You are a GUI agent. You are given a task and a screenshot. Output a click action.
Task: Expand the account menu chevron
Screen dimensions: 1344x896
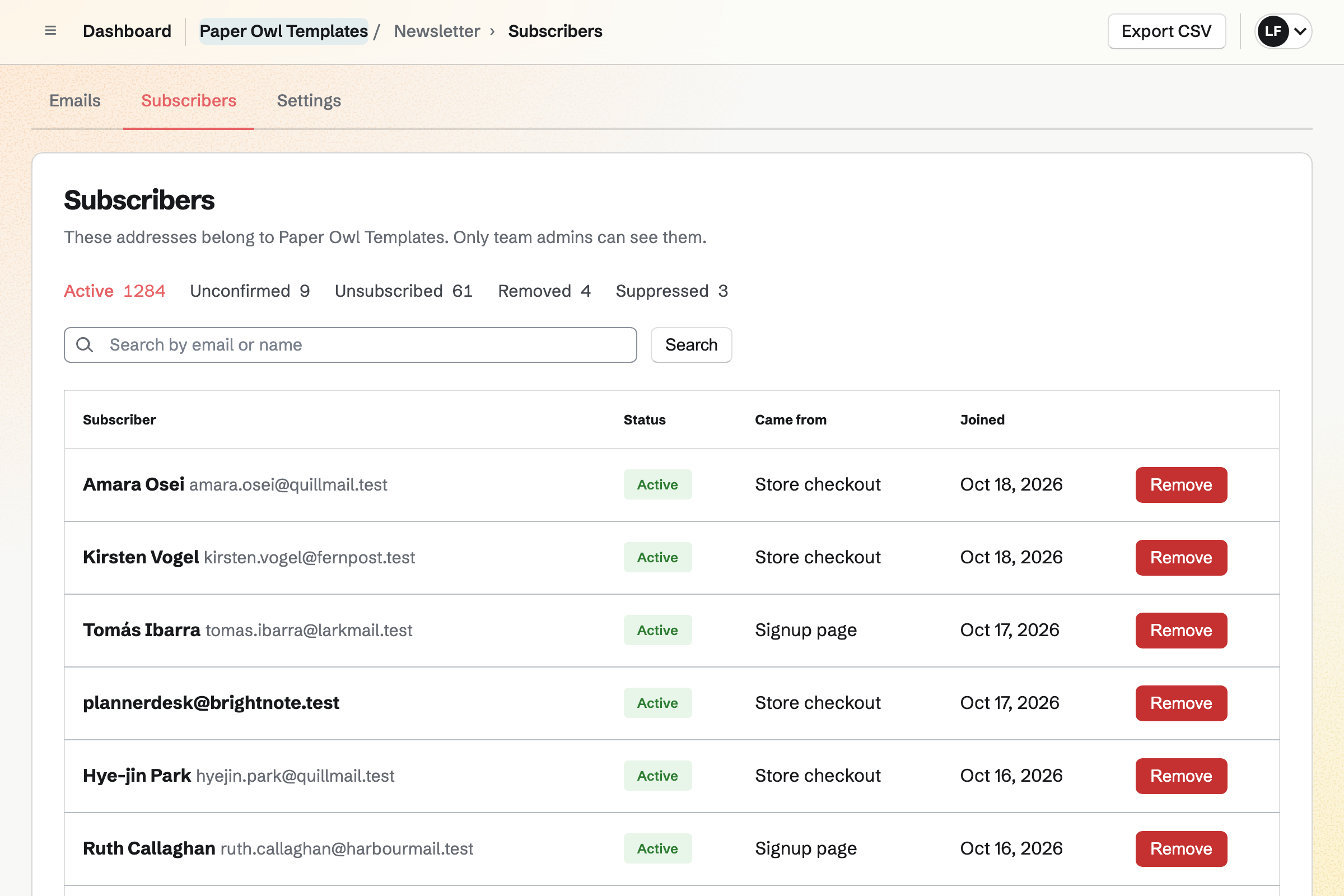pos(1300,31)
